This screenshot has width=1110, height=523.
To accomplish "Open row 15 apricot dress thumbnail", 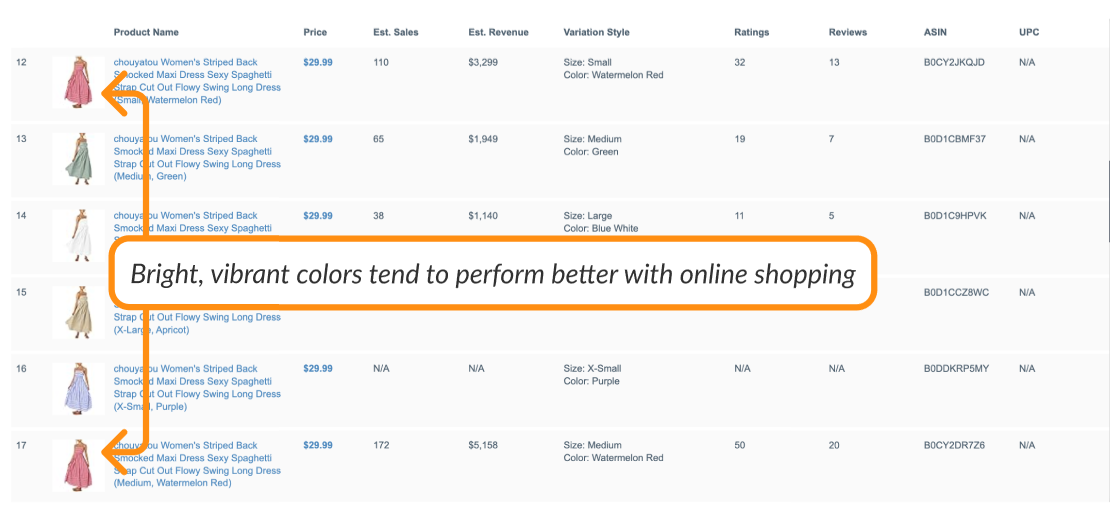I will (x=78, y=312).
